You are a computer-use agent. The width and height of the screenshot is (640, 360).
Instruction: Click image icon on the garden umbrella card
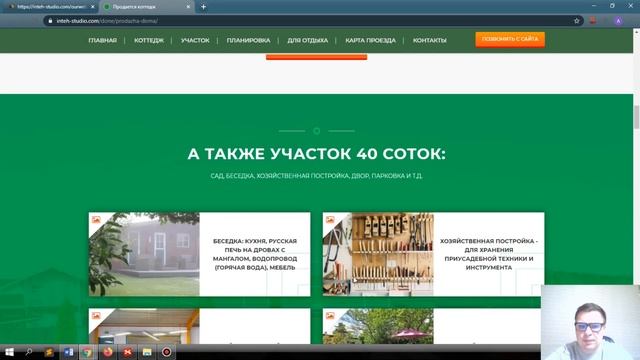(x=330, y=316)
